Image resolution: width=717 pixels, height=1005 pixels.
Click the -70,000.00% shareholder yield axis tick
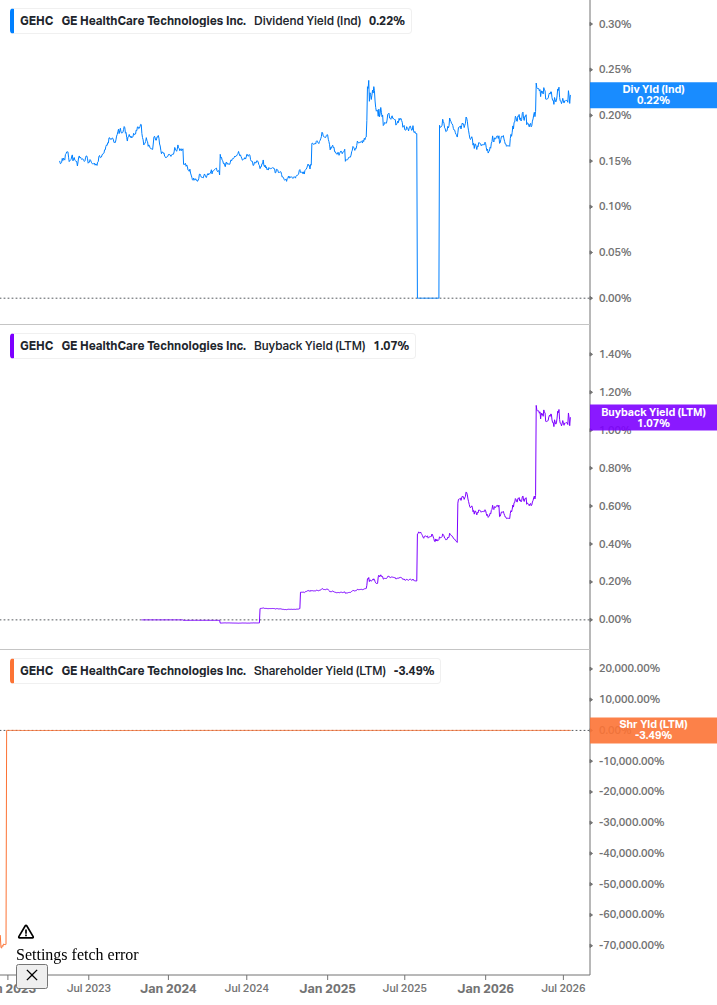click(x=631, y=945)
